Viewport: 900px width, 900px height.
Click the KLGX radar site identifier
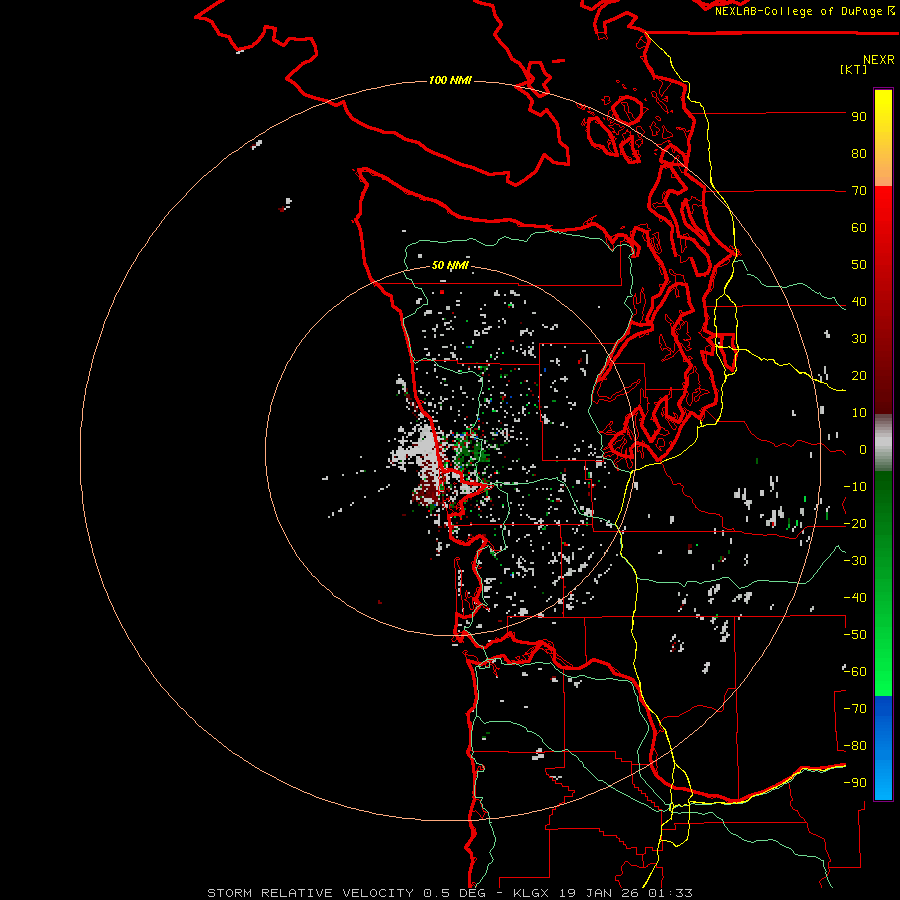[530, 893]
